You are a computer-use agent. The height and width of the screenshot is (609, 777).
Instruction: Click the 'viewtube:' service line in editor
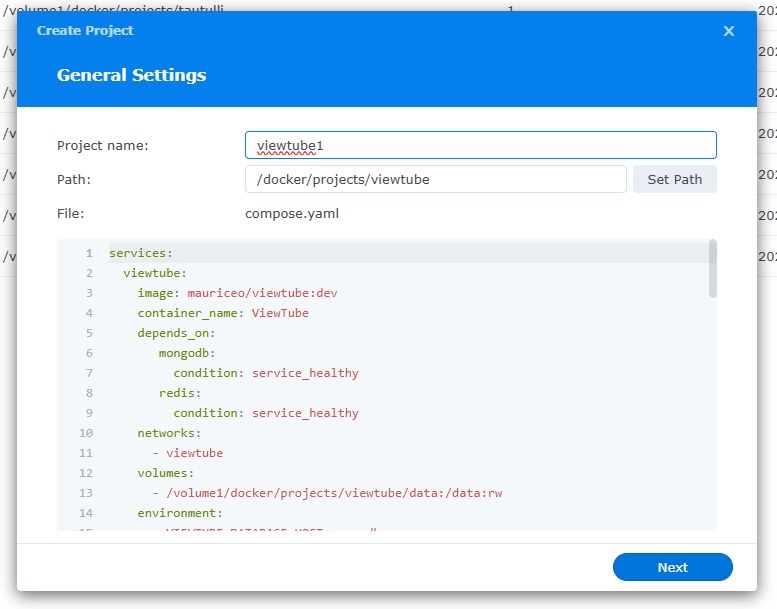(155, 273)
